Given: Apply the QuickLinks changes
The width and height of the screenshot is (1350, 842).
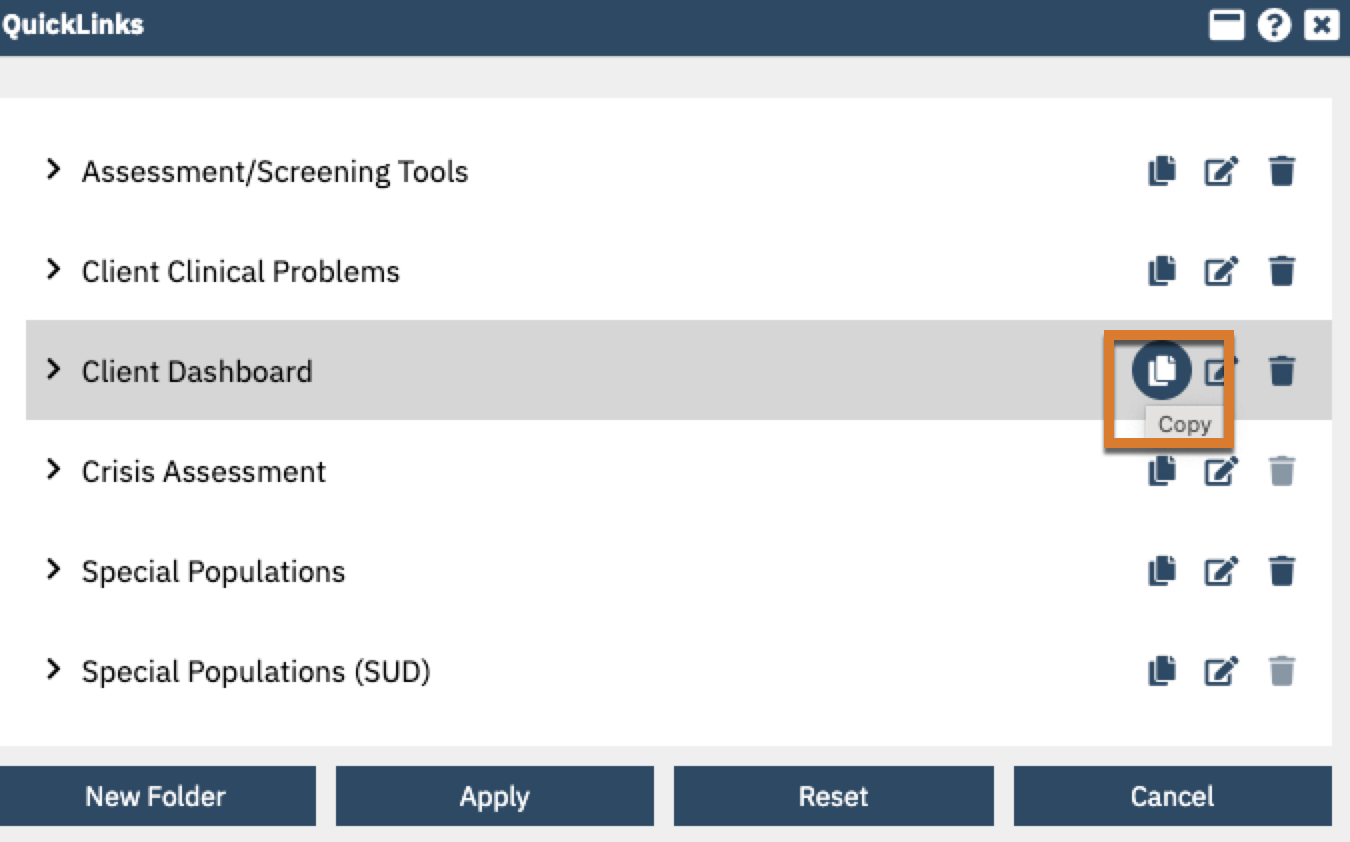Looking at the screenshot, I should (x=494, y=796).
